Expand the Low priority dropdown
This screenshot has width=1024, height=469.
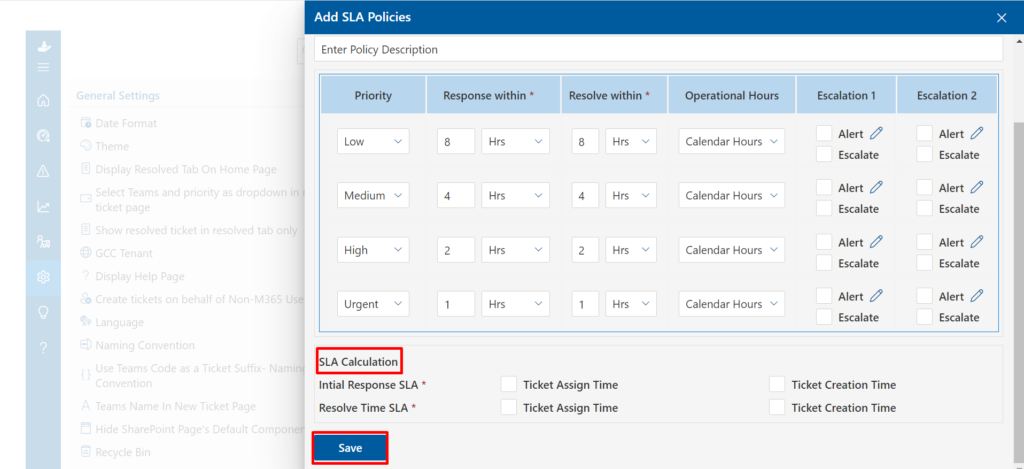point(372,142)
